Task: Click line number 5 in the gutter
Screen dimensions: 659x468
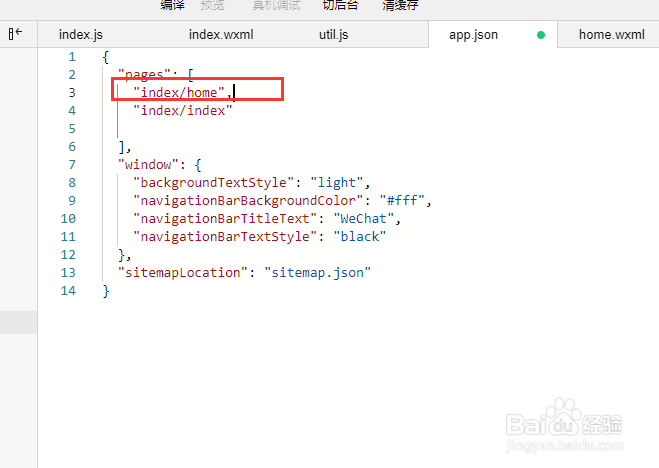Action: (72, 129)
